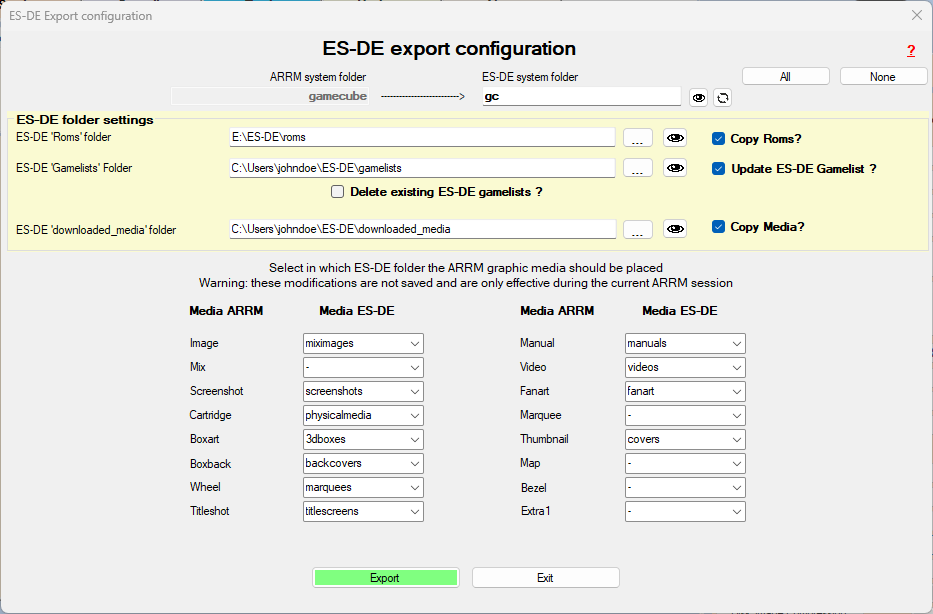
Task: Click eye icon for ES-DE Roms folder
Action: pos(675,138)
